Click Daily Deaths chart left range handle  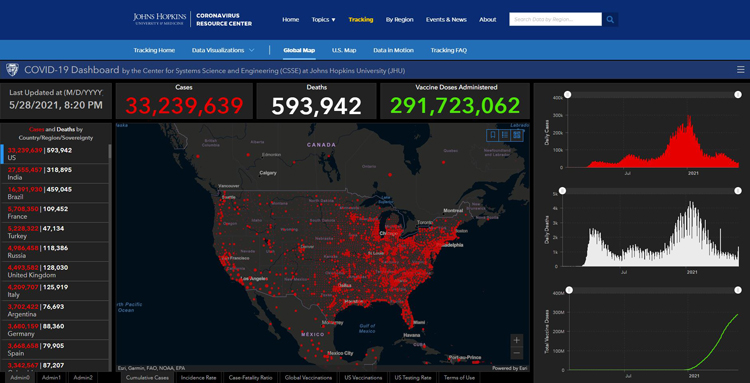(562, 191)
